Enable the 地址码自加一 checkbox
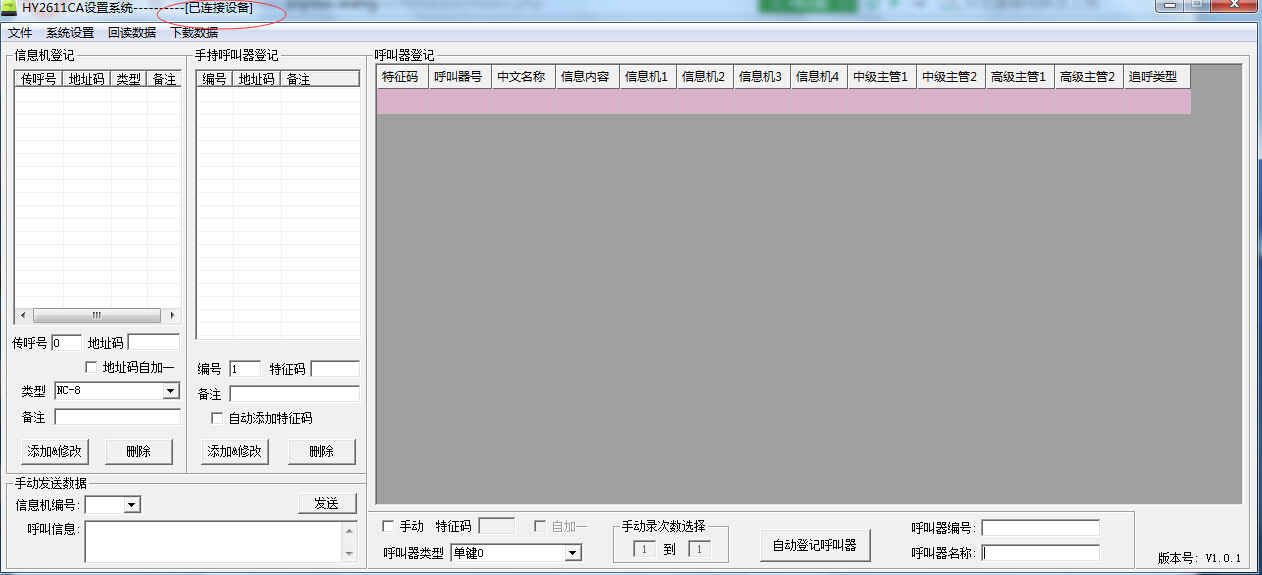 pyautogui.click(x=92, y=367)
